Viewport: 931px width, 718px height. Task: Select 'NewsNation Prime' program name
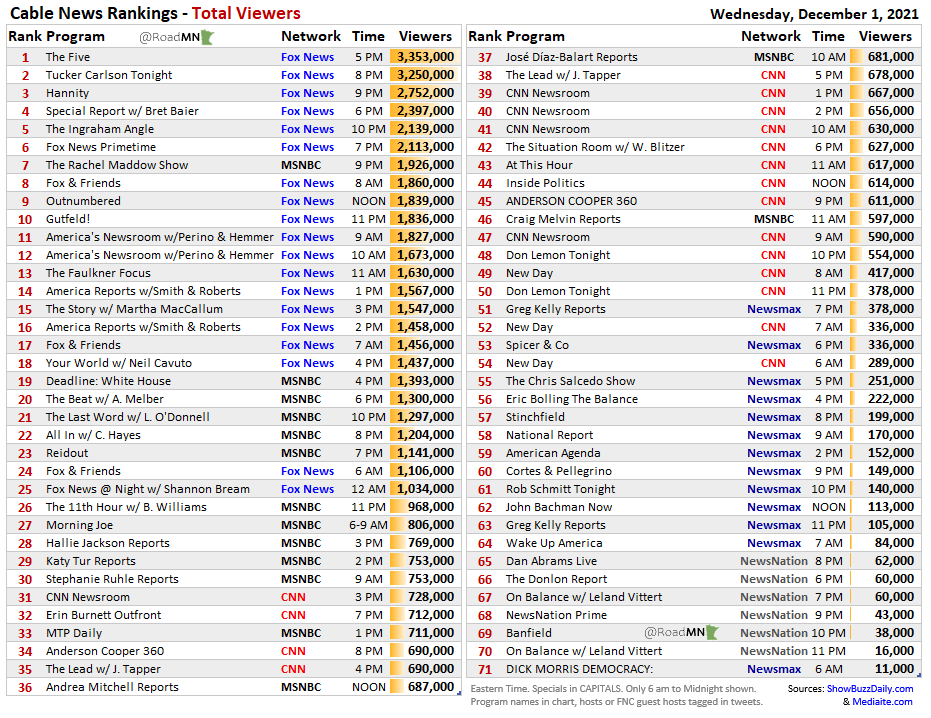pos(556,615)
